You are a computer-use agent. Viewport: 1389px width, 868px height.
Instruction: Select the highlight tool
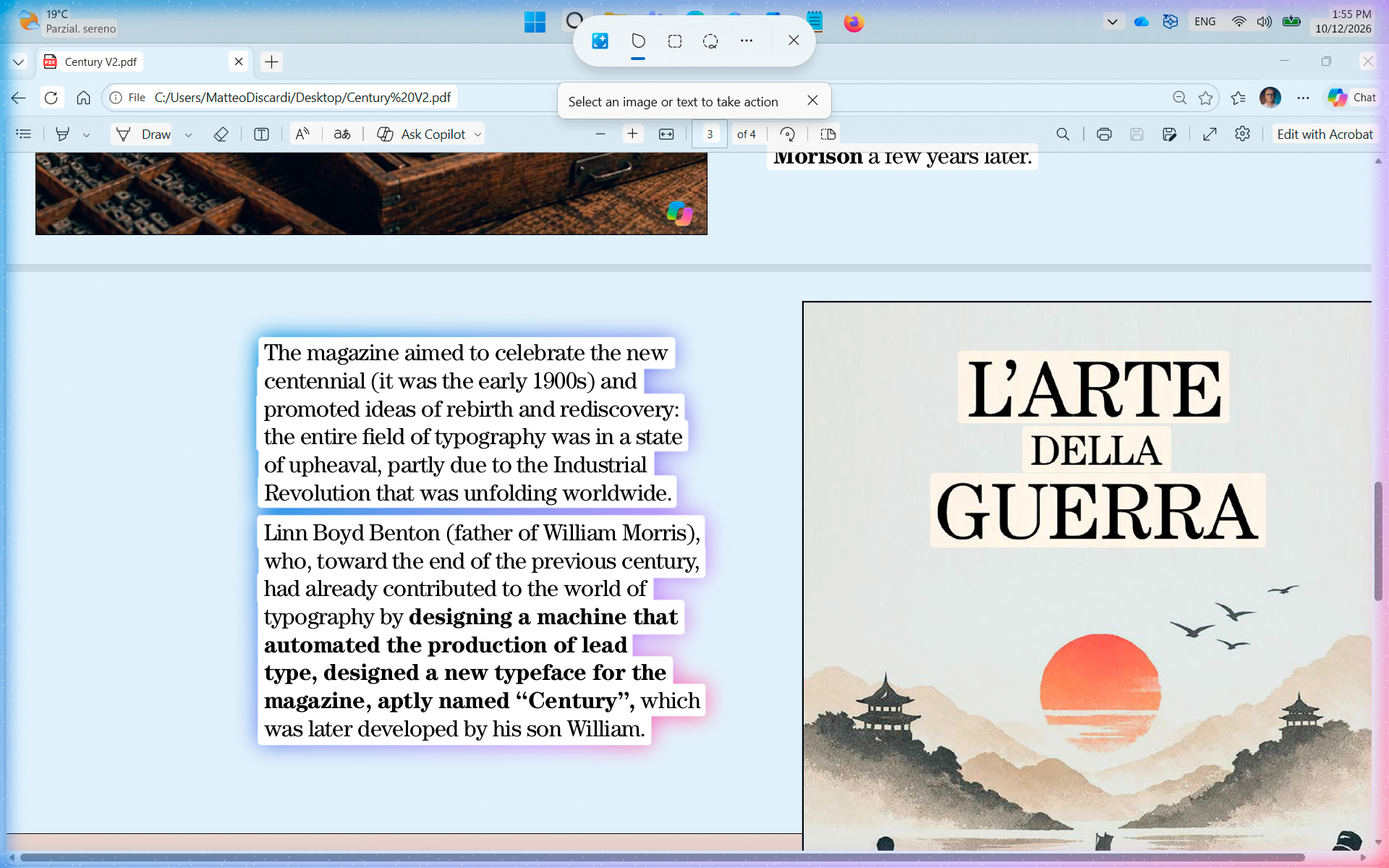pos(63,134)
